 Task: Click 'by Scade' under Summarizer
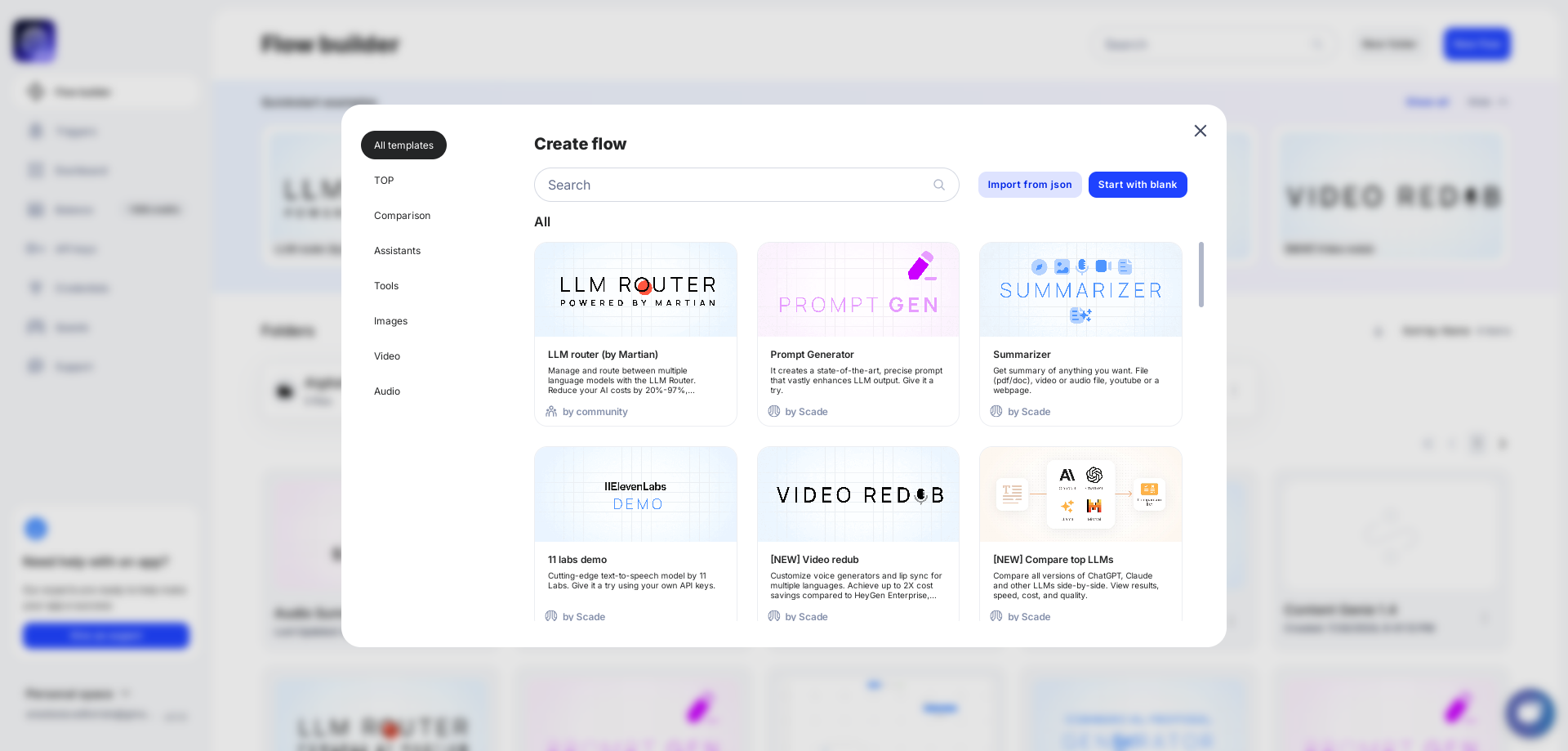click(1029, 412)
